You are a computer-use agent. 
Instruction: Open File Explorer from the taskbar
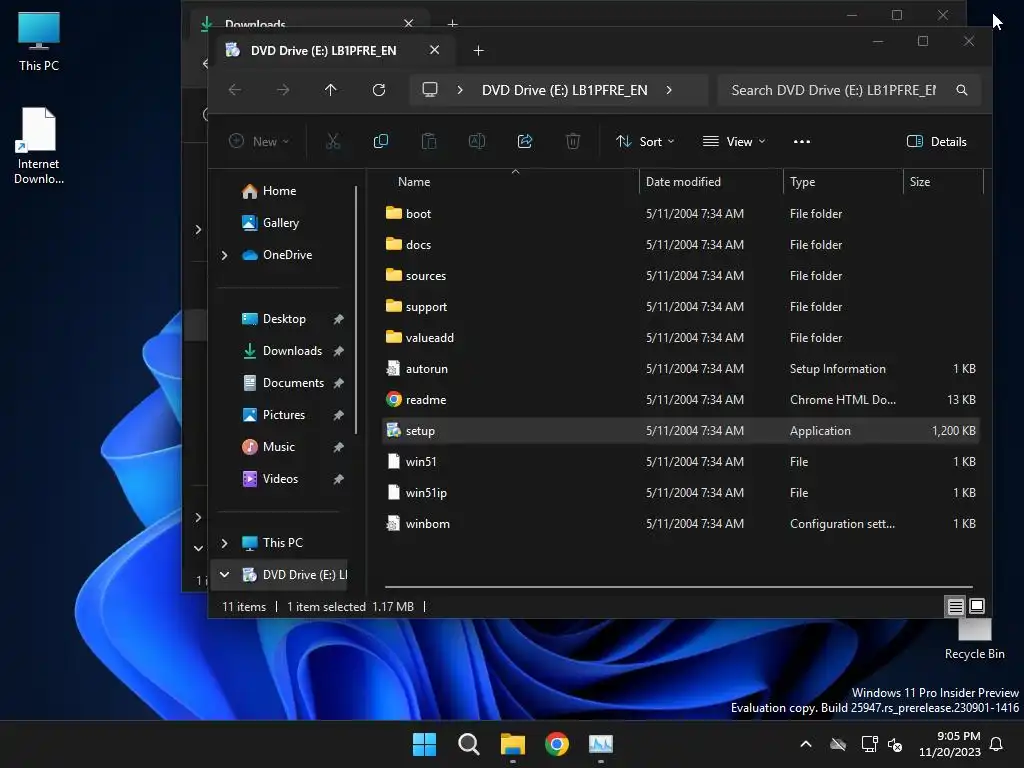[513, 744]
